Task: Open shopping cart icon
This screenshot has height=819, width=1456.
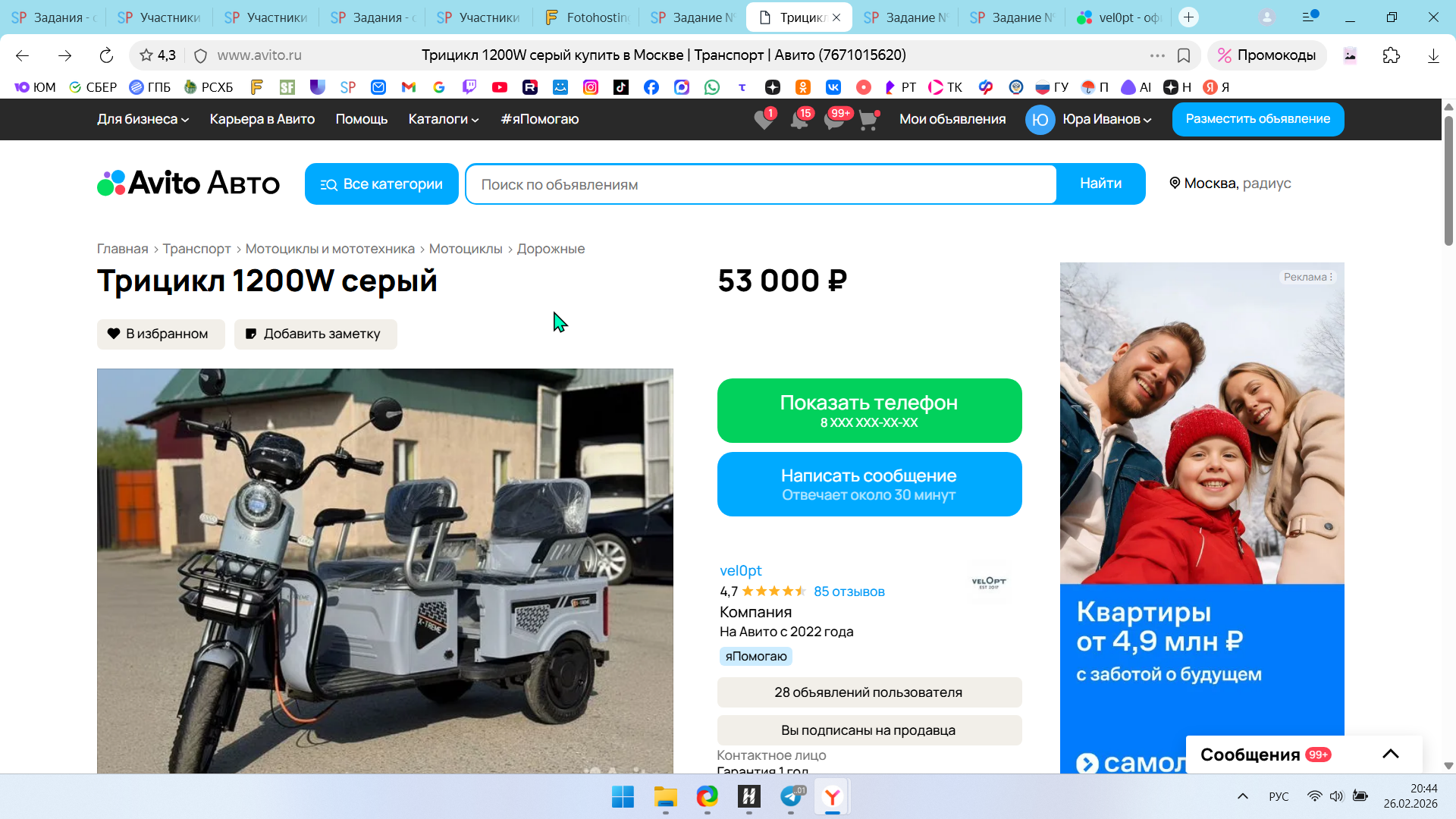Action: [x=868, y=120]
